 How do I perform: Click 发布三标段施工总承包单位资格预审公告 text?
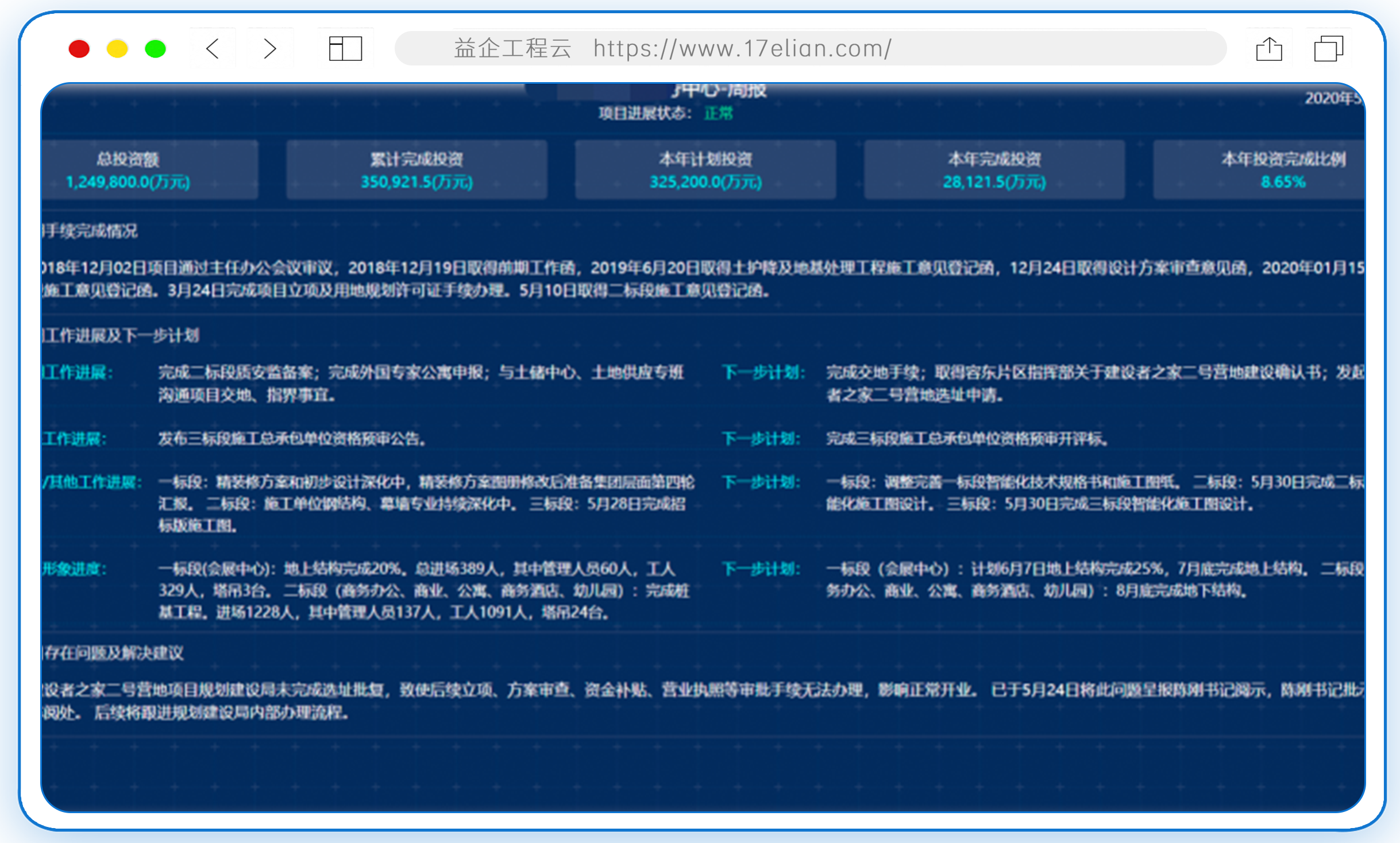292,439
